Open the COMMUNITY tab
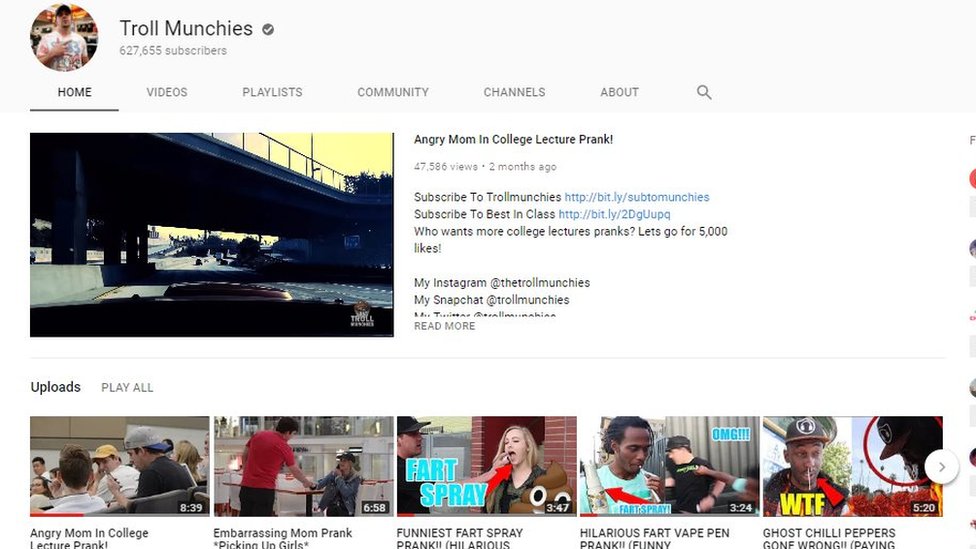Viewport: 976px width, 549px height. (x=393, y=92)
